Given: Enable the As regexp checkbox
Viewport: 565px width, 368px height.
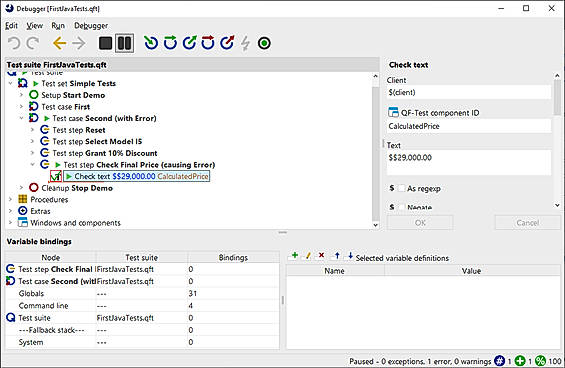Looking at the screenshot, I should click(401, 188).
